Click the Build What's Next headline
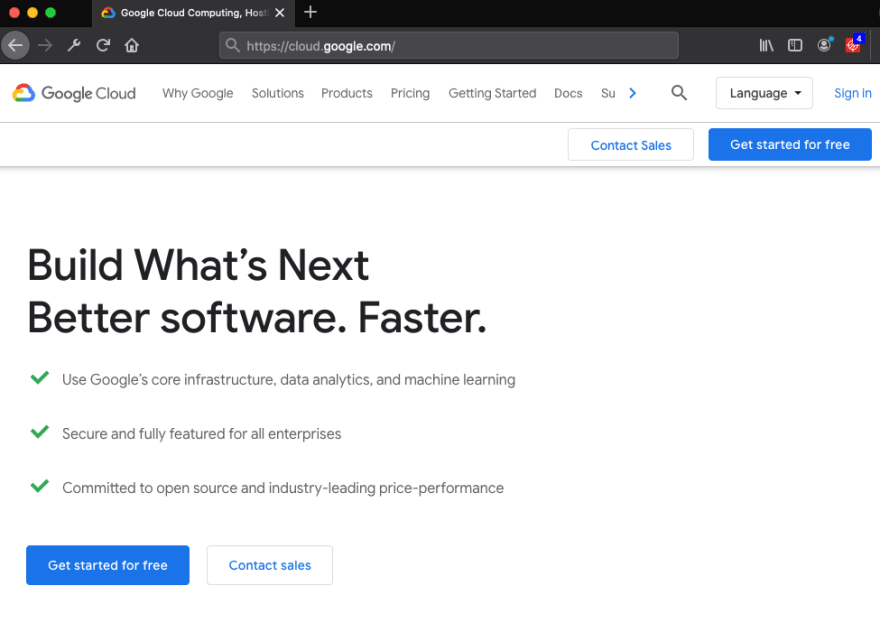Viewport: 880px width, 642px height. coord(199,265)
